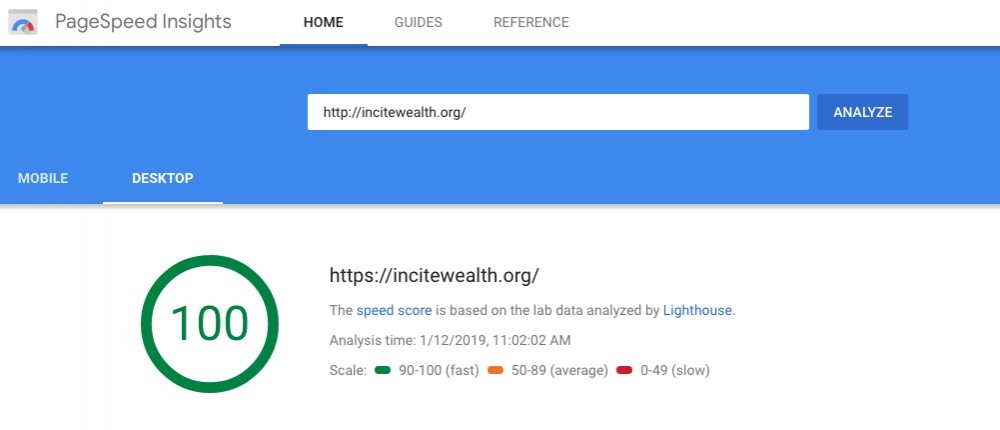Image resolution: width=1000 pixels, height=430 pixels.
Task: Switch to the MOBILE results tab
Action: coord(43,179)
